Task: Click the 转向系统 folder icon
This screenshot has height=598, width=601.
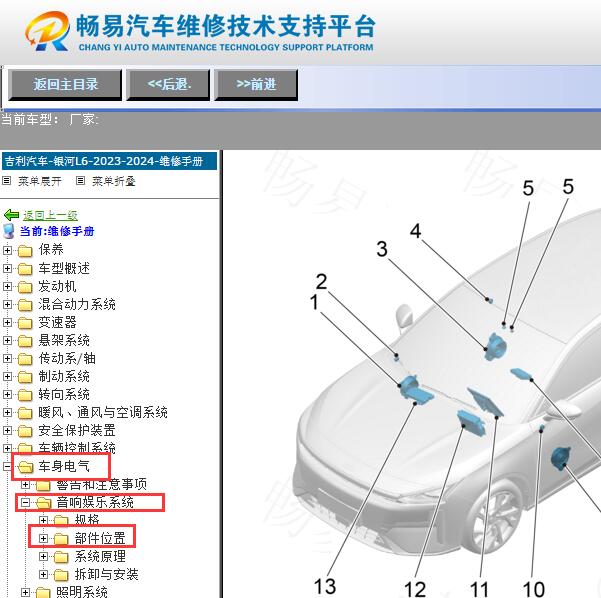Action: point(25,395)
